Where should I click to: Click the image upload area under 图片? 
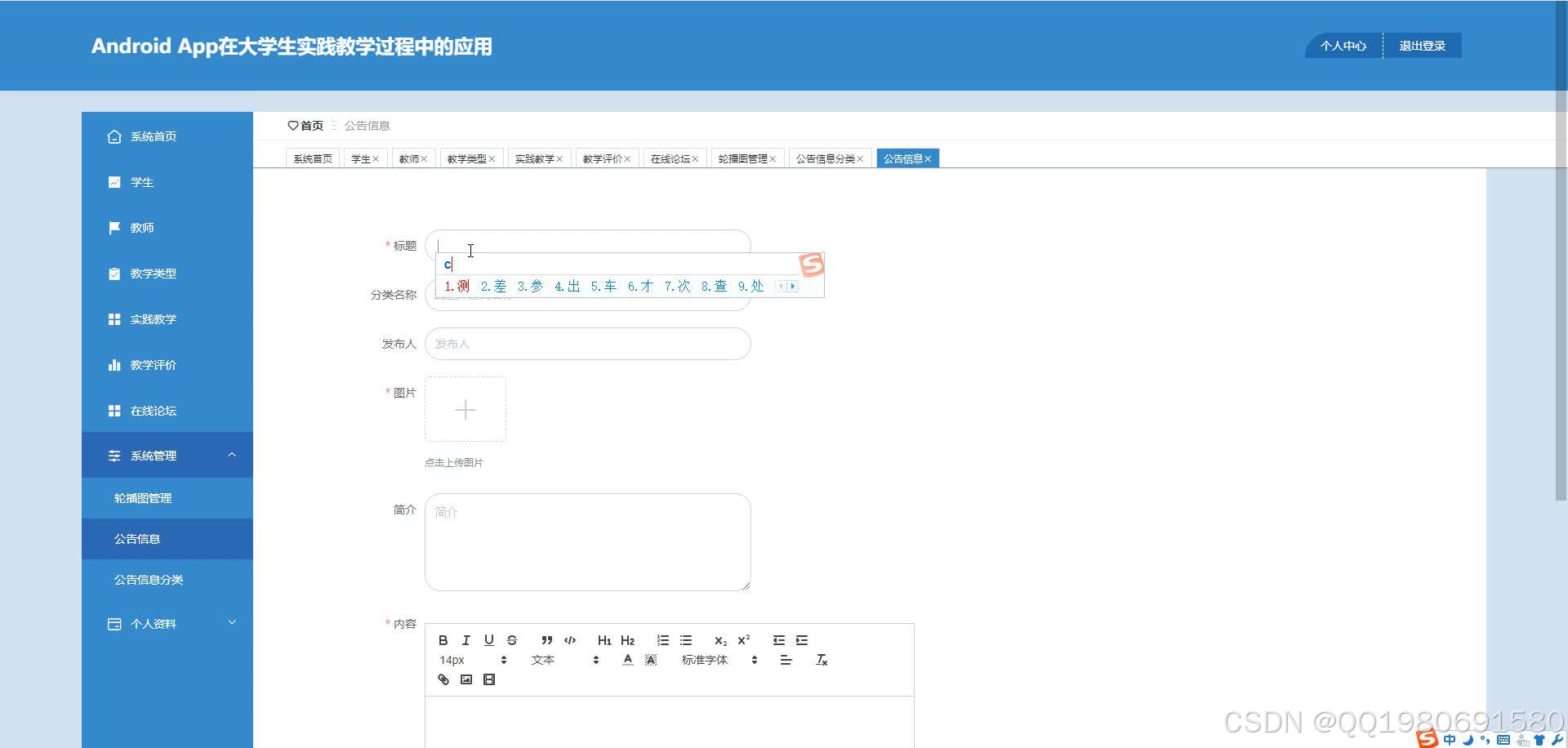tap(465, 409)
